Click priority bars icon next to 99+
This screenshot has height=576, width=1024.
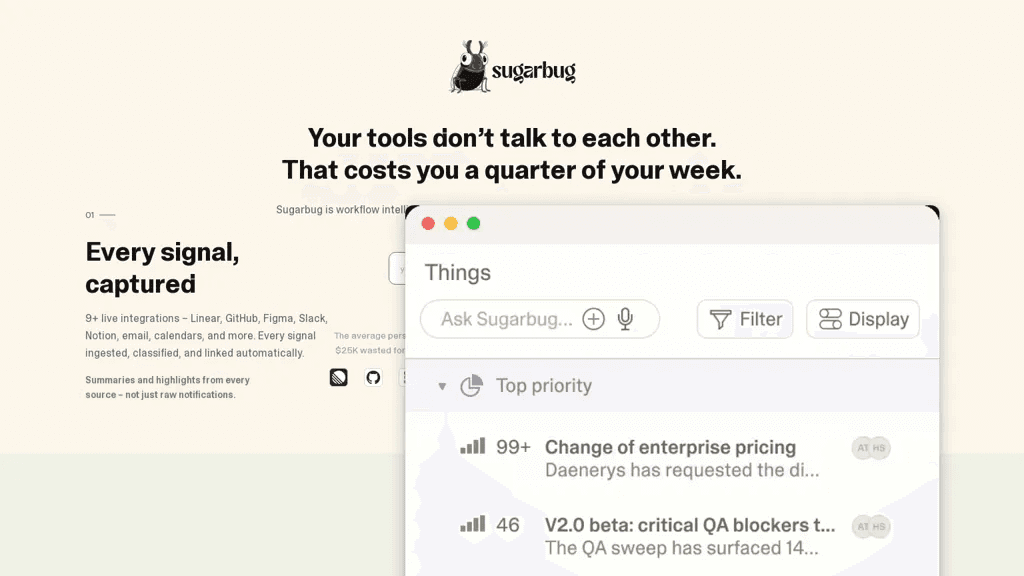(x=473, y=447)
